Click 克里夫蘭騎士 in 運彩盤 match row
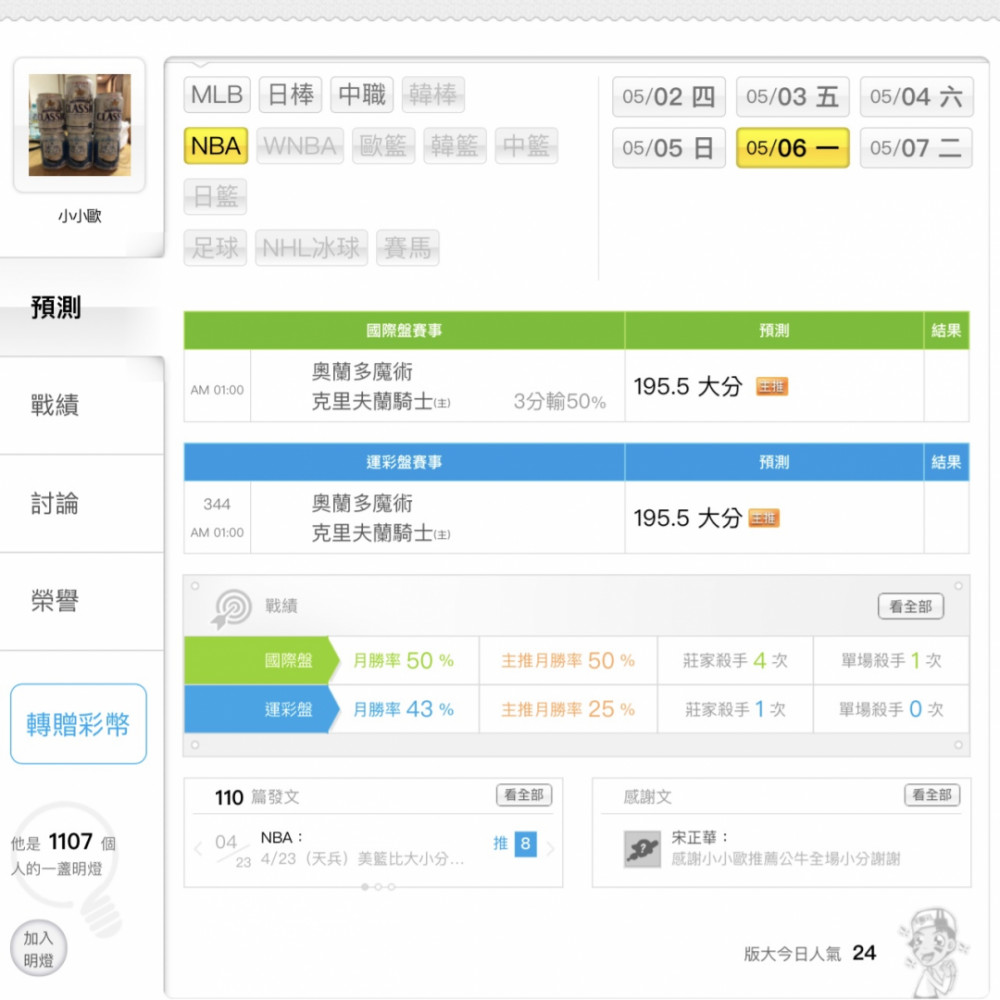This screenshot has height=1000, width=1000. pyautogui.click(x=381, y=533)
